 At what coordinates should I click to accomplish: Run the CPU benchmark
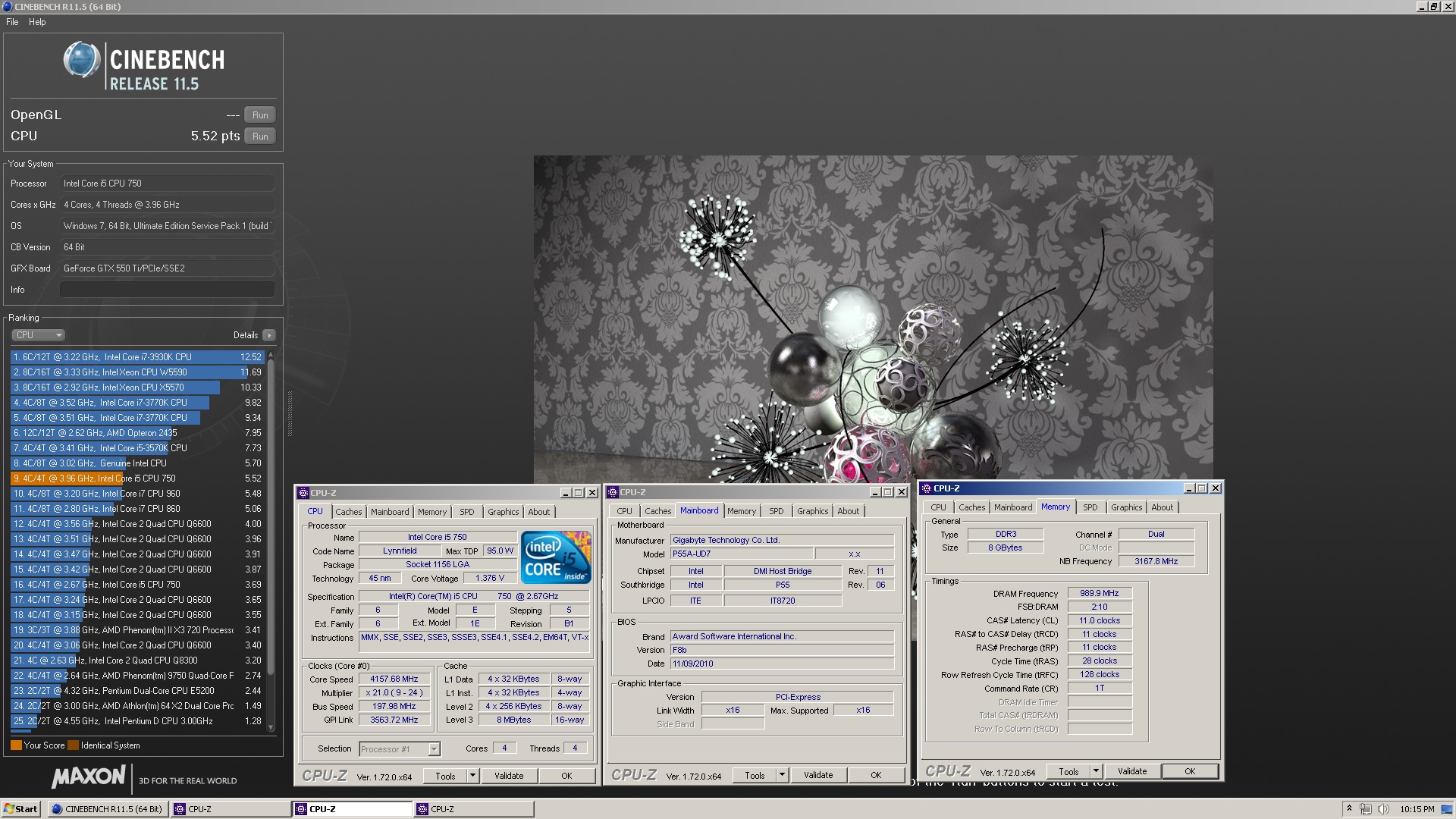click(x=260, y=136)
